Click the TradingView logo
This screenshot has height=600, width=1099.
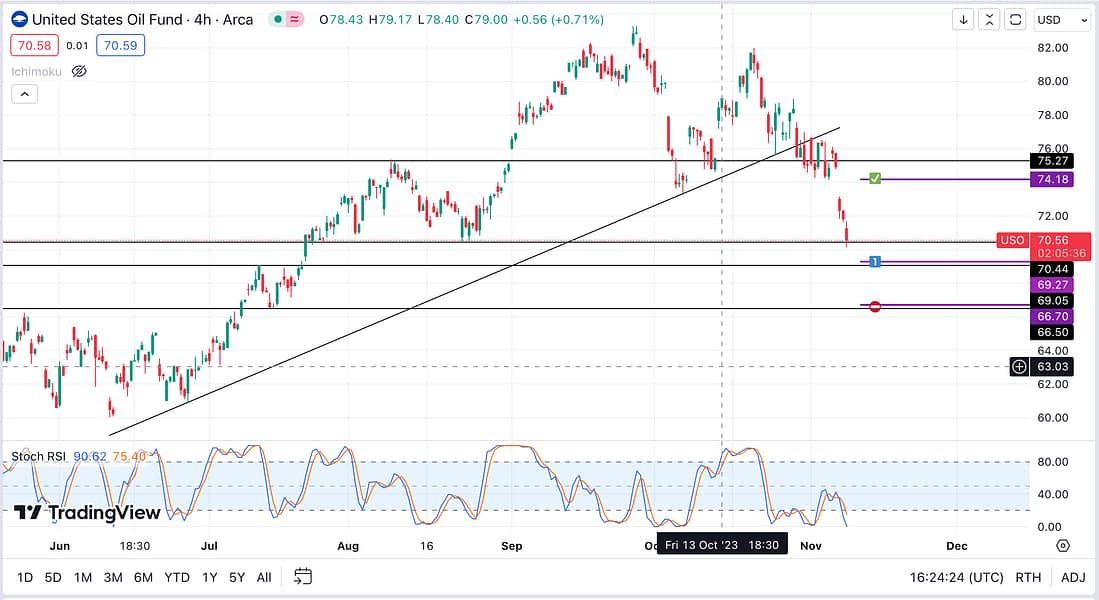tap(87, 512)
